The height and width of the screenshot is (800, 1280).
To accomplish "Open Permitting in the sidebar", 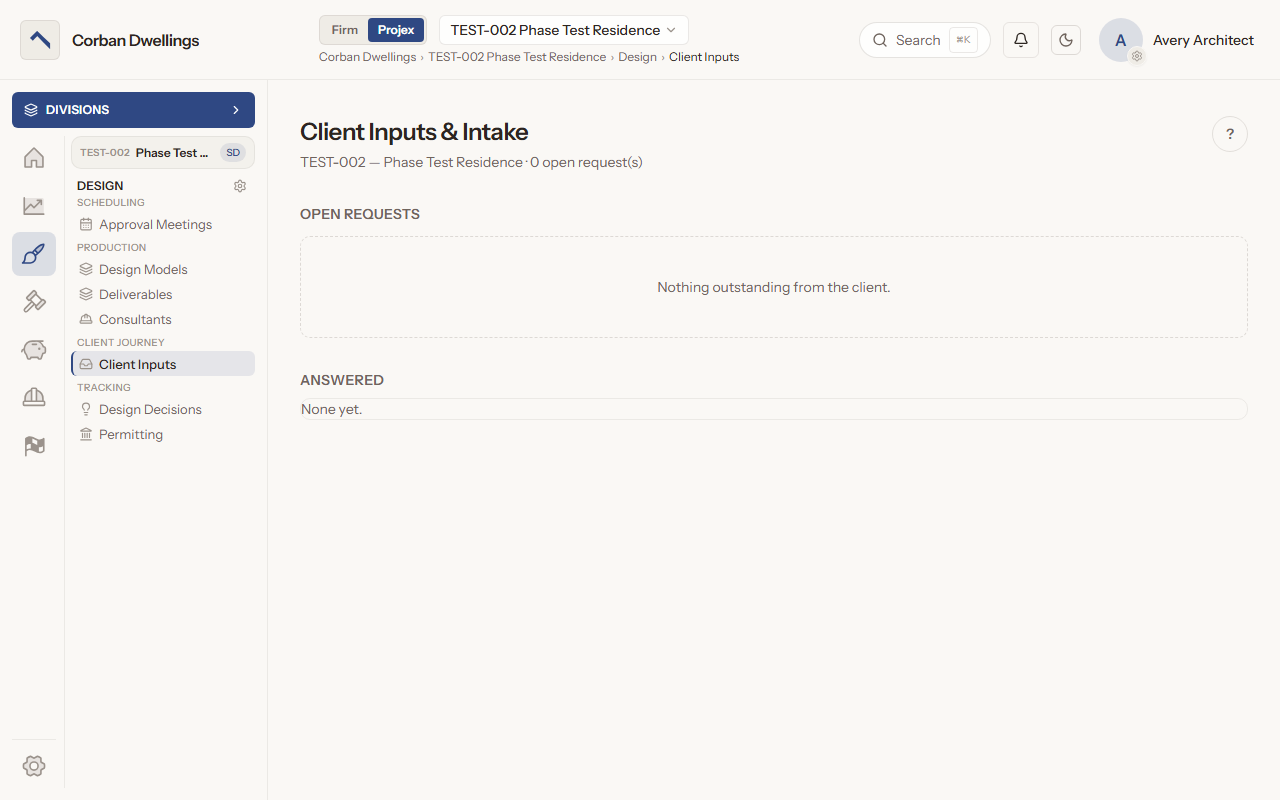I will pyautogui.click(x=163, y=435).
